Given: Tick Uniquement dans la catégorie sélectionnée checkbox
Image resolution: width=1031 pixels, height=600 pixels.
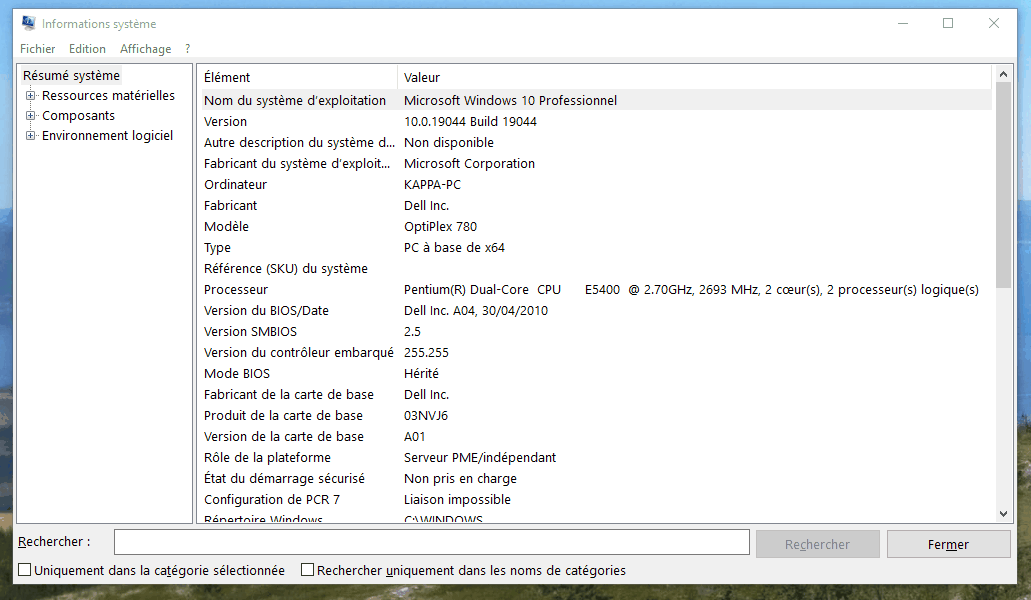Looking at the screenshot, I should click(24, 570).
